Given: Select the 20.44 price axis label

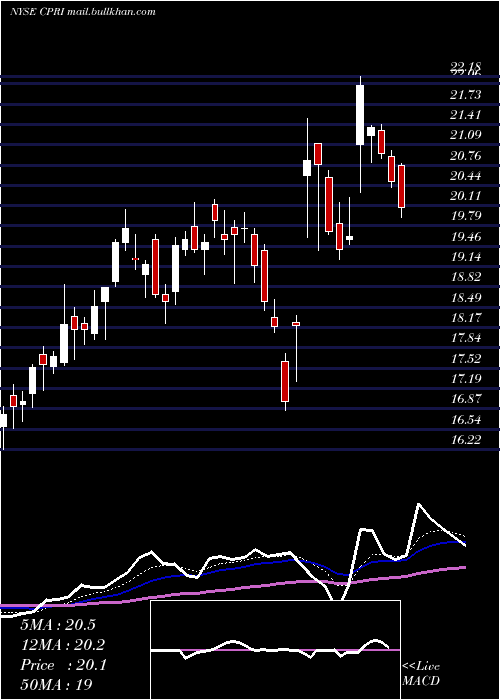Looking at the screenshot, I should click(x=466, y=175).
